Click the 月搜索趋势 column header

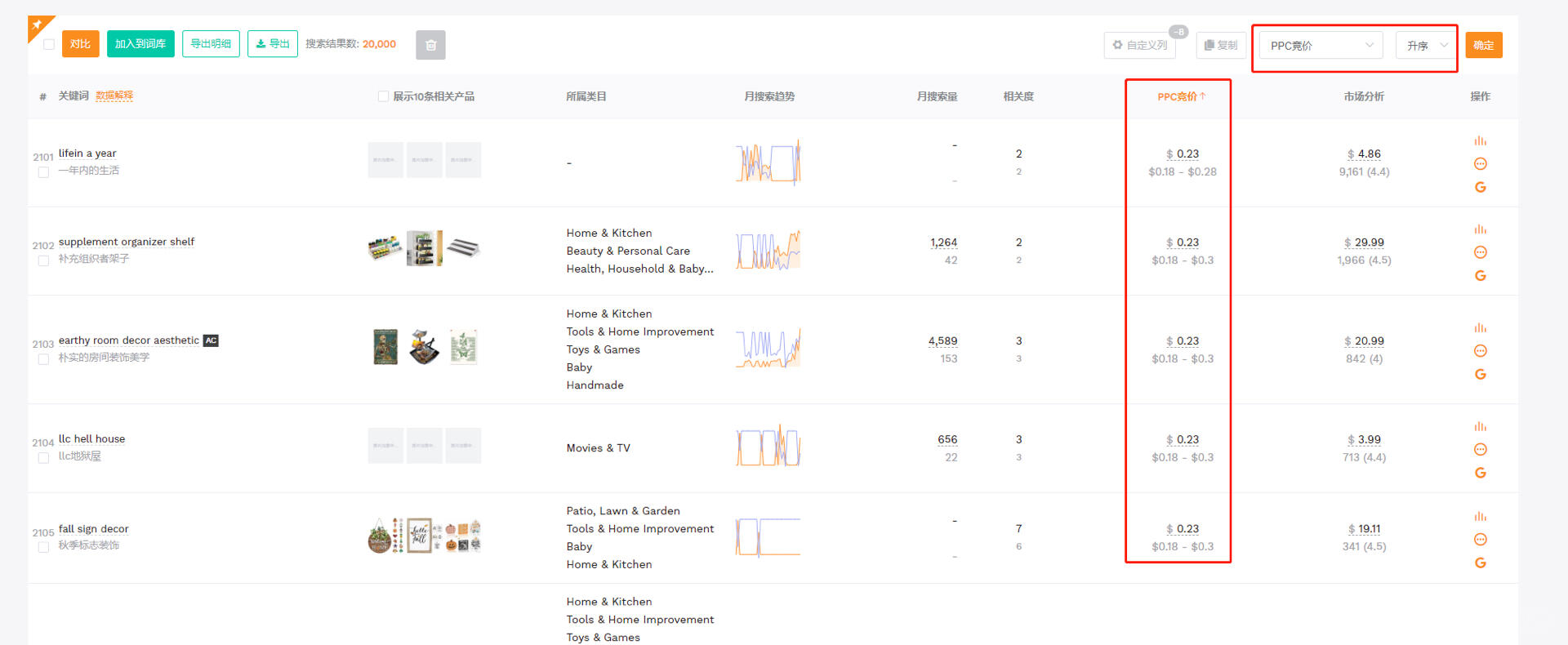click(769, 96)
